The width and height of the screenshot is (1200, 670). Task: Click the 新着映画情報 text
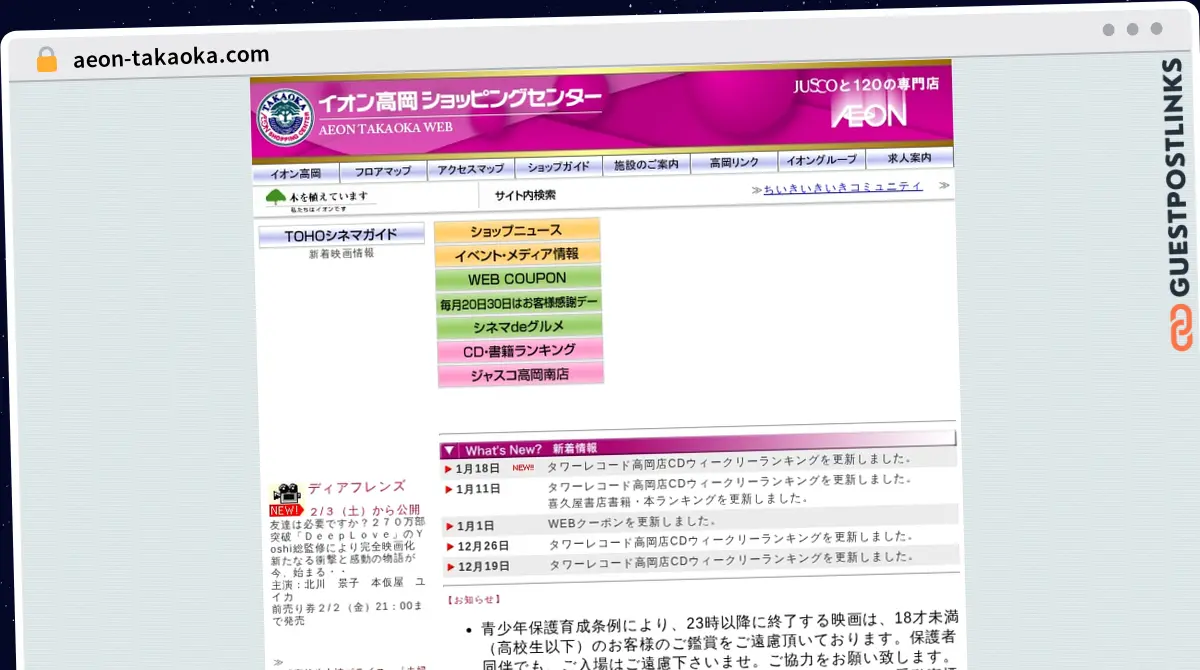[341, 254]
